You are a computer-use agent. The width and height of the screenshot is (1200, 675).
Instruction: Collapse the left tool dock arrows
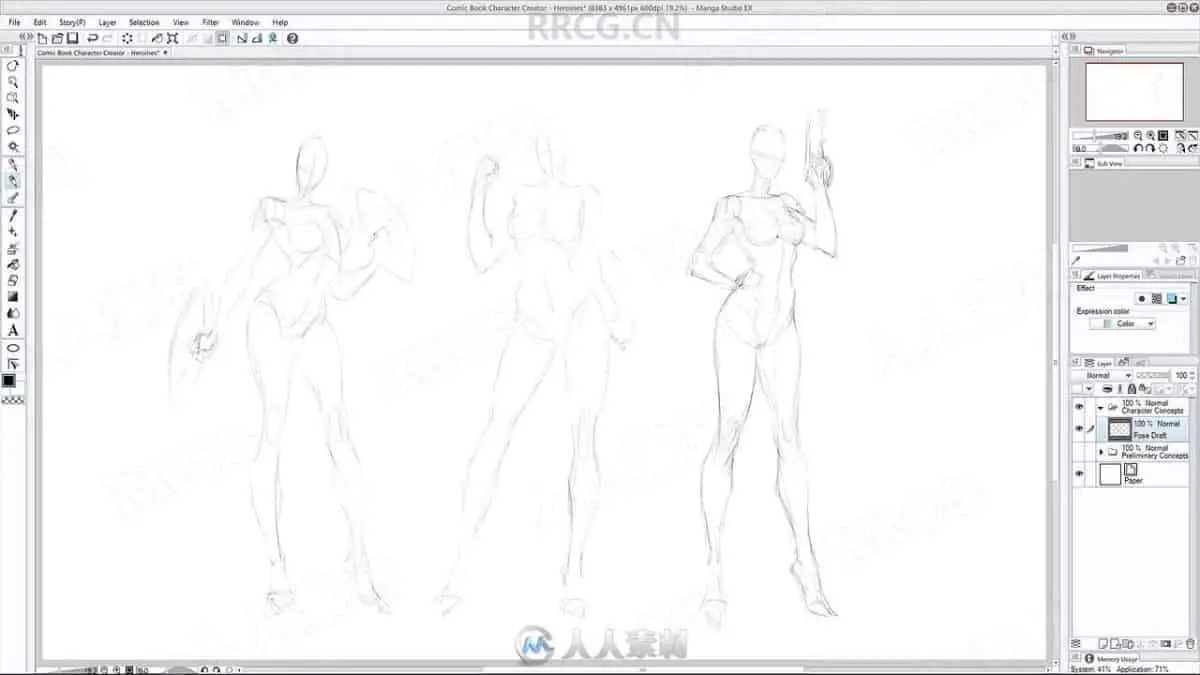coord(26,37)
